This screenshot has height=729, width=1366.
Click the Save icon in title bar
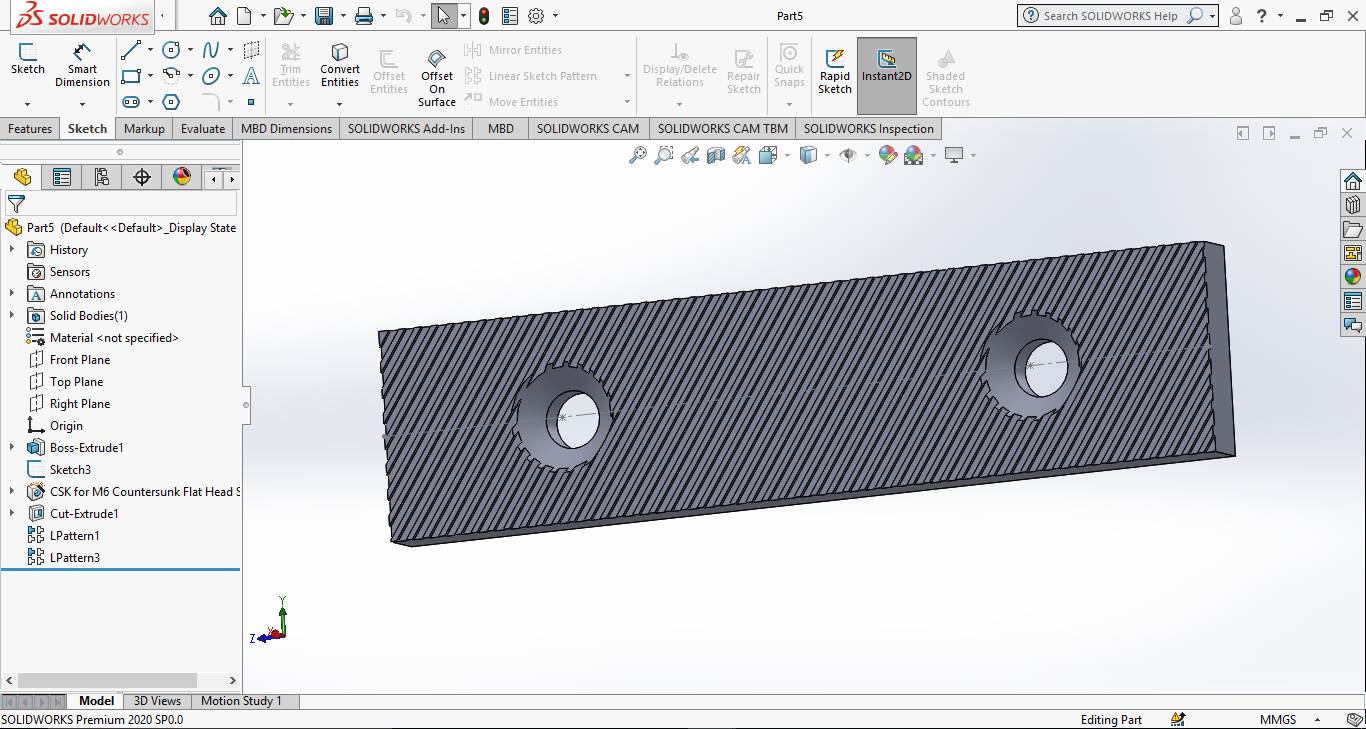coord(324,16)
